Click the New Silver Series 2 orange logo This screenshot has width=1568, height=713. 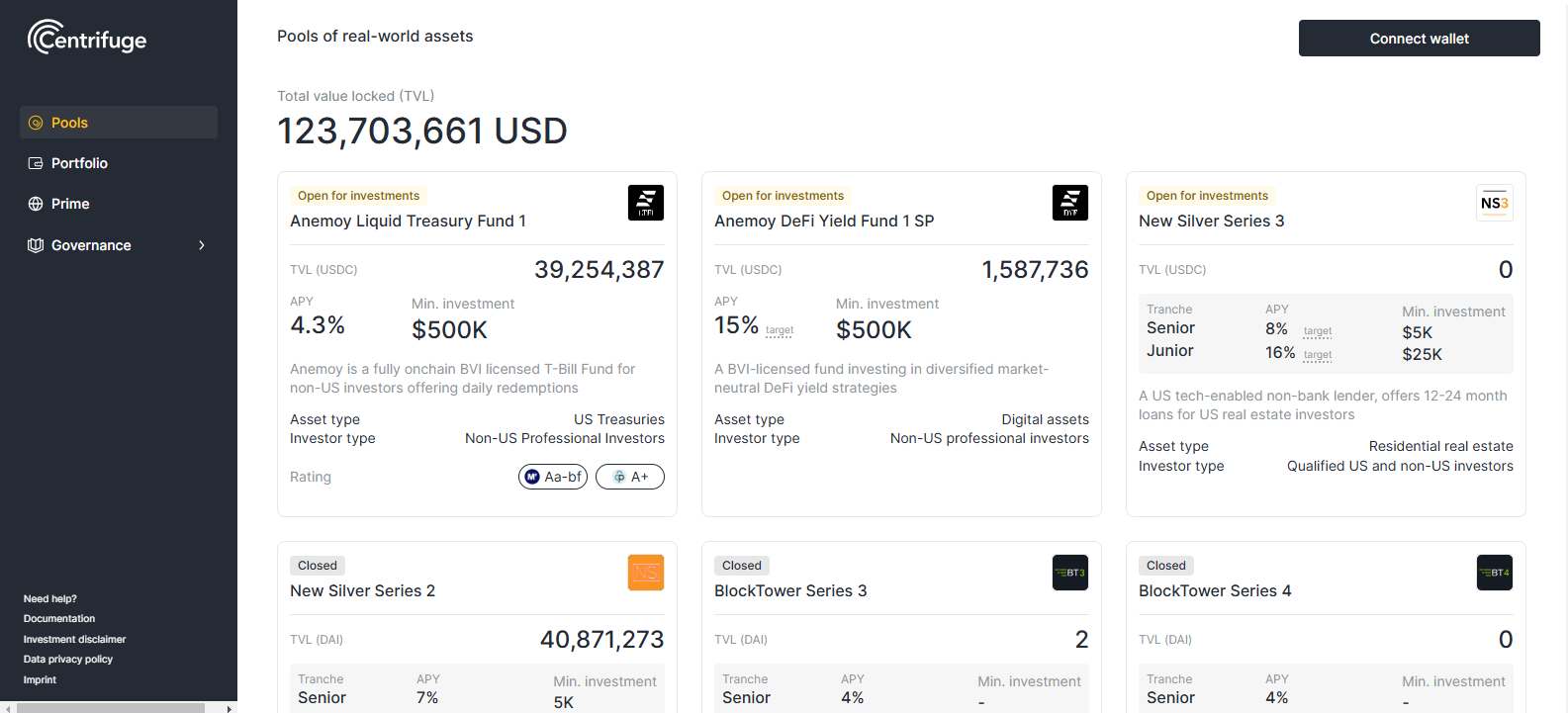pos(646,573)
